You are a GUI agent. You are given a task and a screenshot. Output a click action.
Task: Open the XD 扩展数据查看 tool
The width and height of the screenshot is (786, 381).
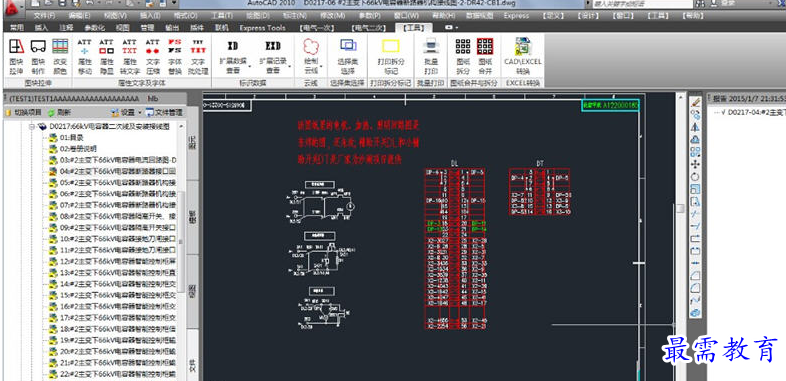233,56
